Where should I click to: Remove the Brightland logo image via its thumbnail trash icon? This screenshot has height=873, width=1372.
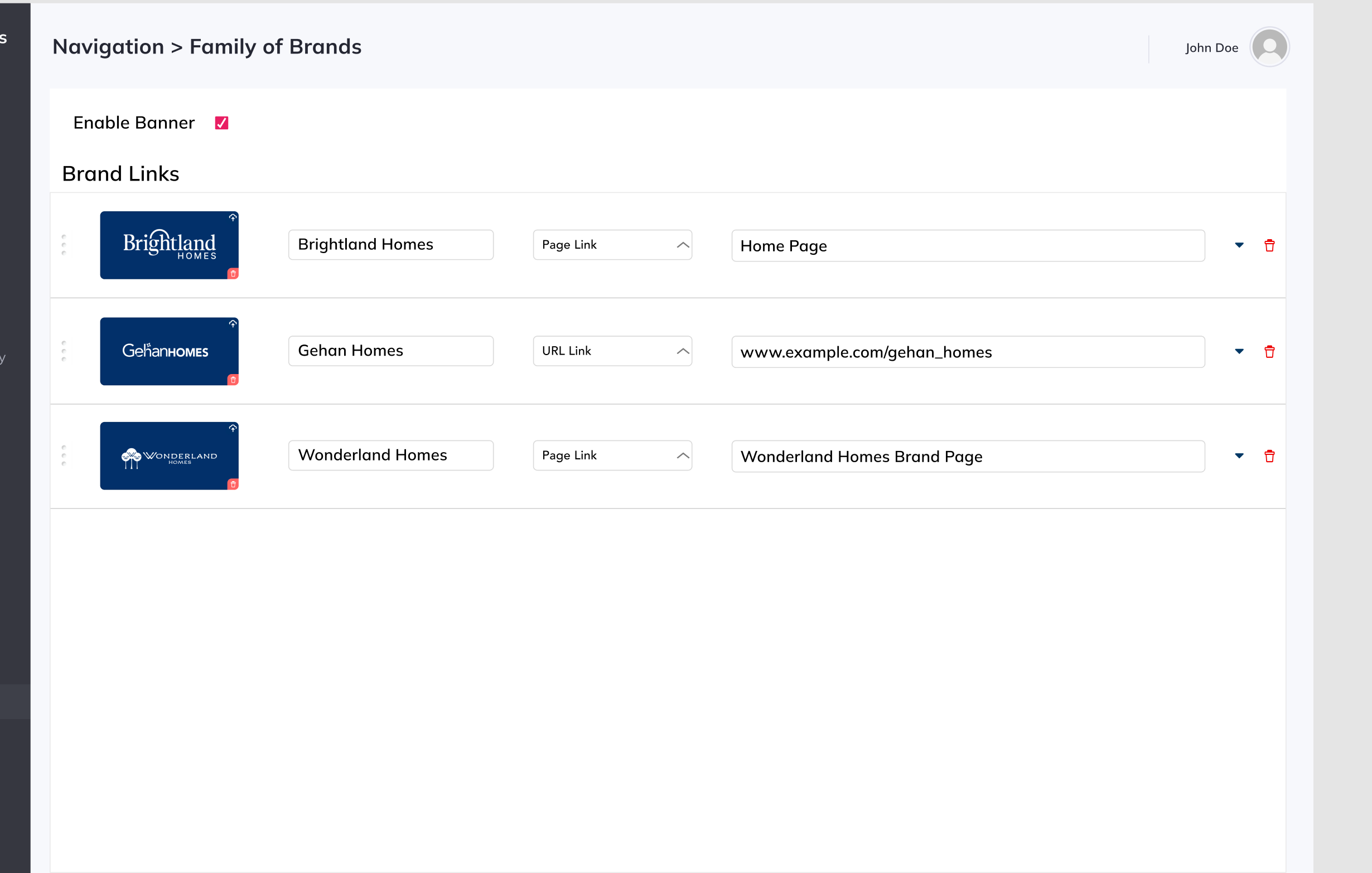pyautogui.click(x=233, y=274)
